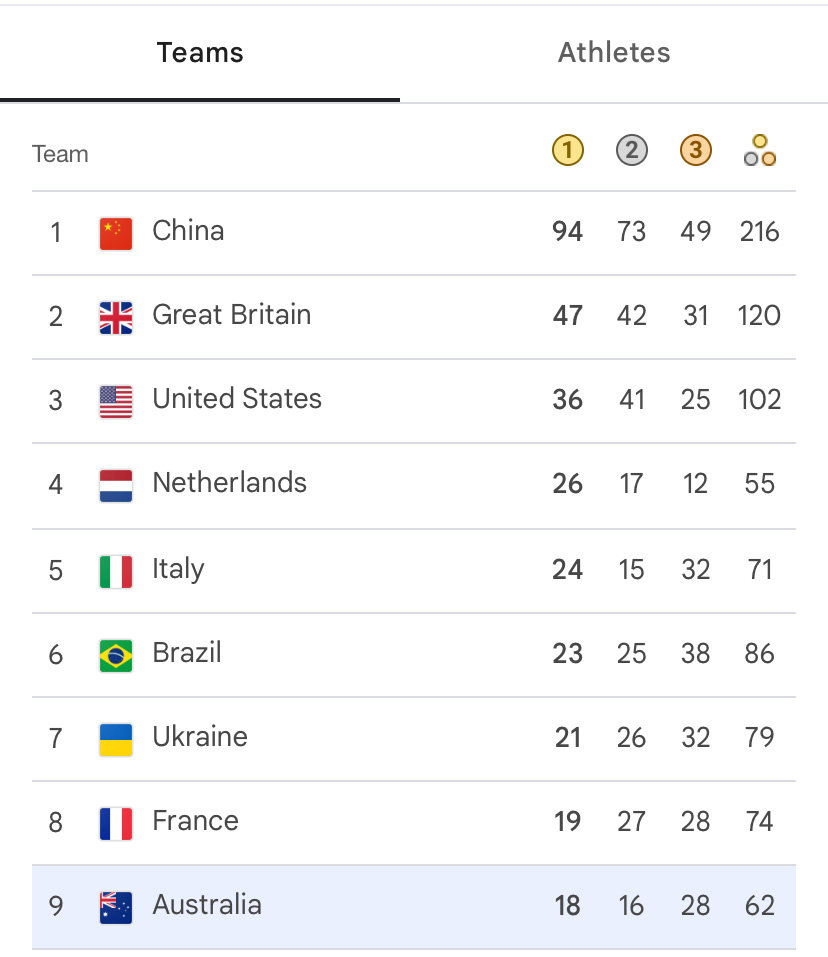This screenshot has height=957, width=828.
Task: Click the gold medal column icon
Action: (x=567, y=150)
